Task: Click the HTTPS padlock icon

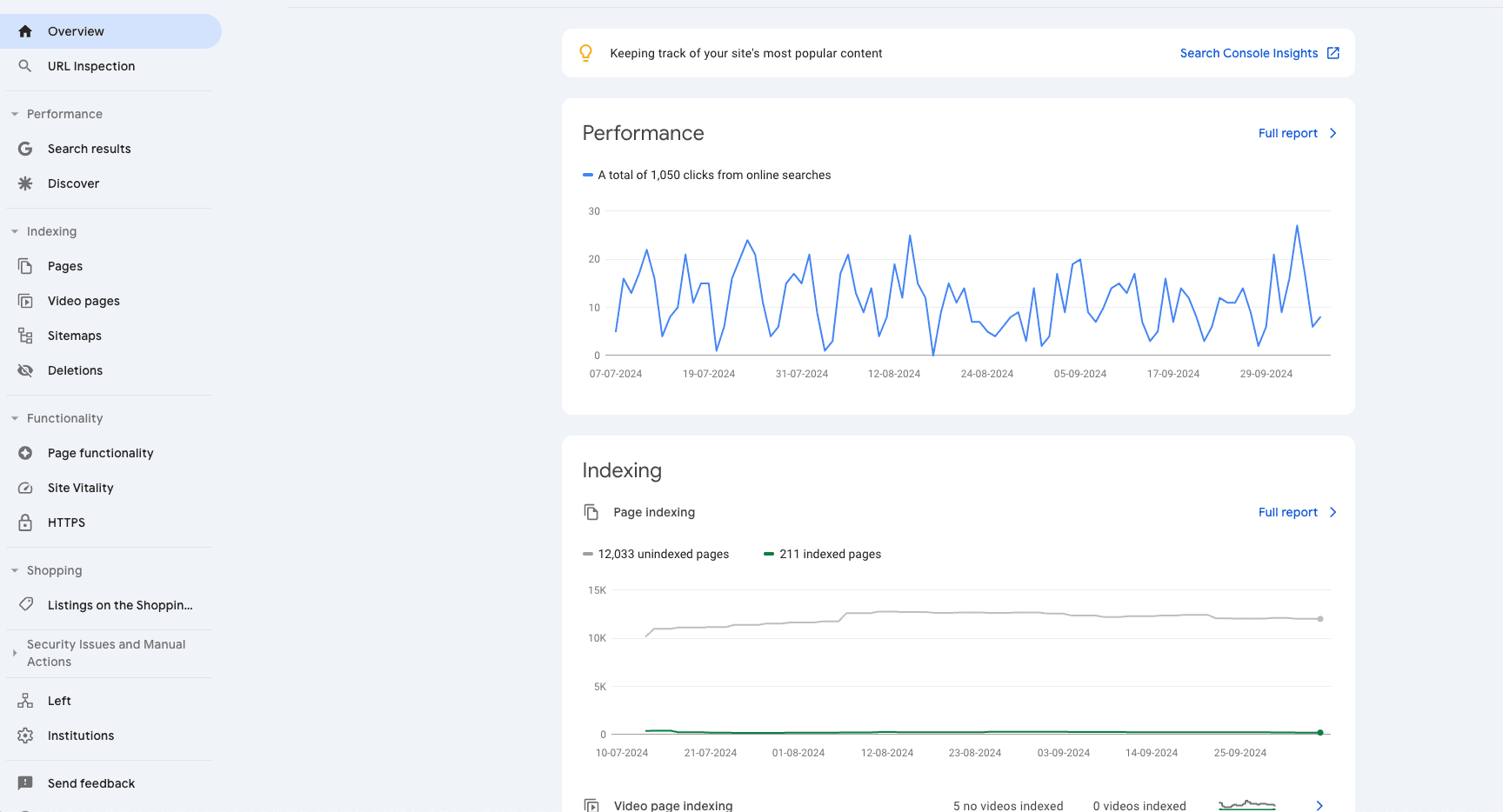Action: pyautogui.click(x=25, y=522)
